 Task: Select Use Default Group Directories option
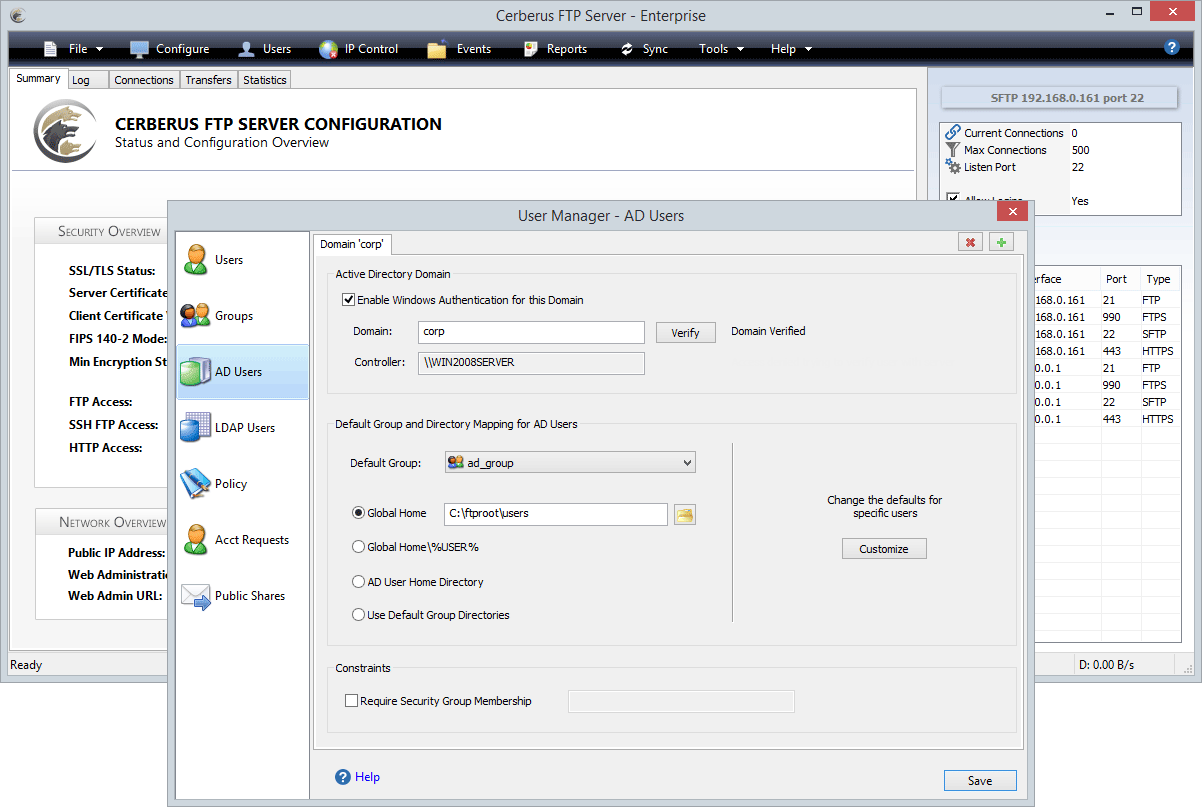click(358, 615)
